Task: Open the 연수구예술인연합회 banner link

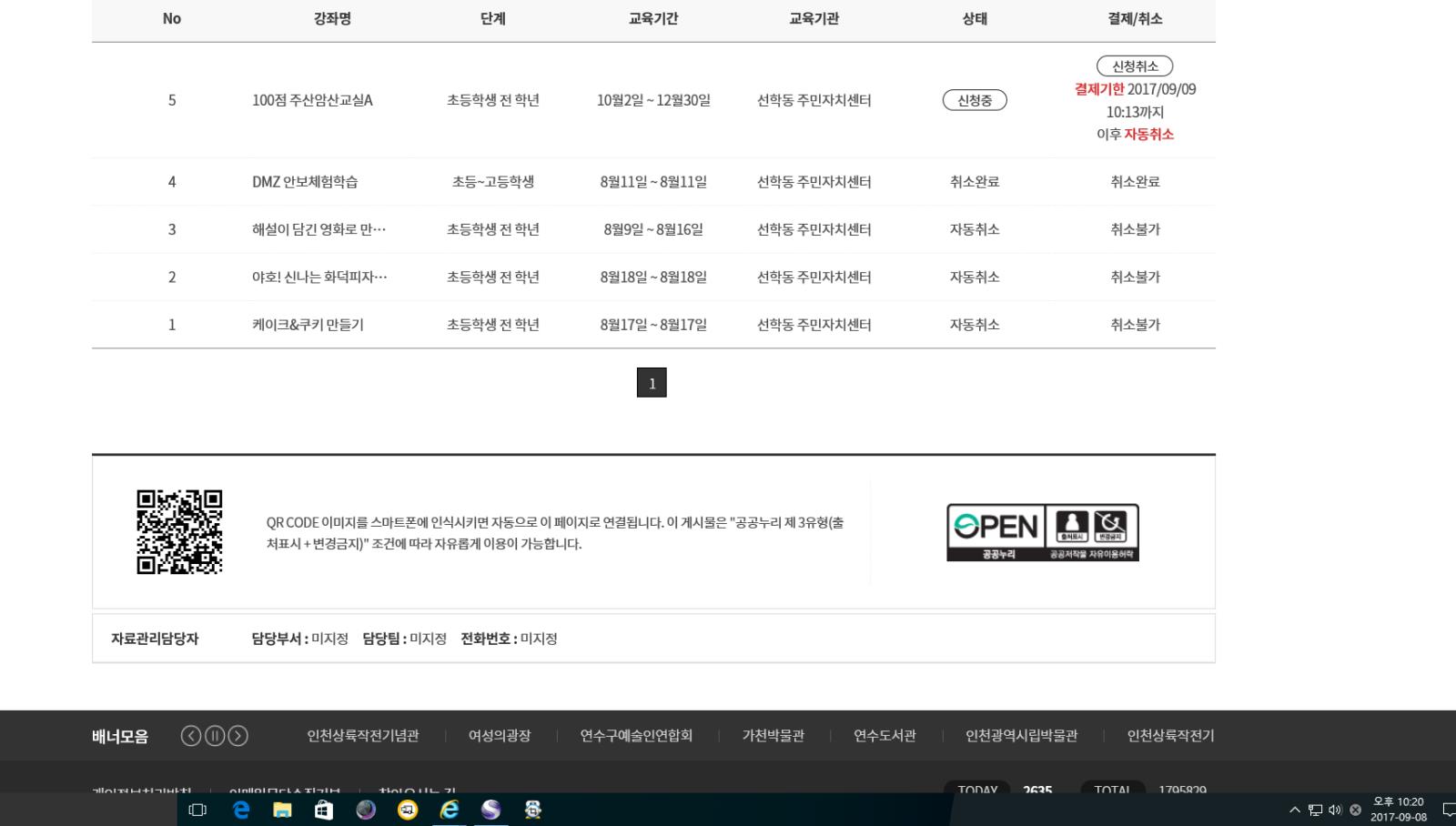Action: (636, 736)
